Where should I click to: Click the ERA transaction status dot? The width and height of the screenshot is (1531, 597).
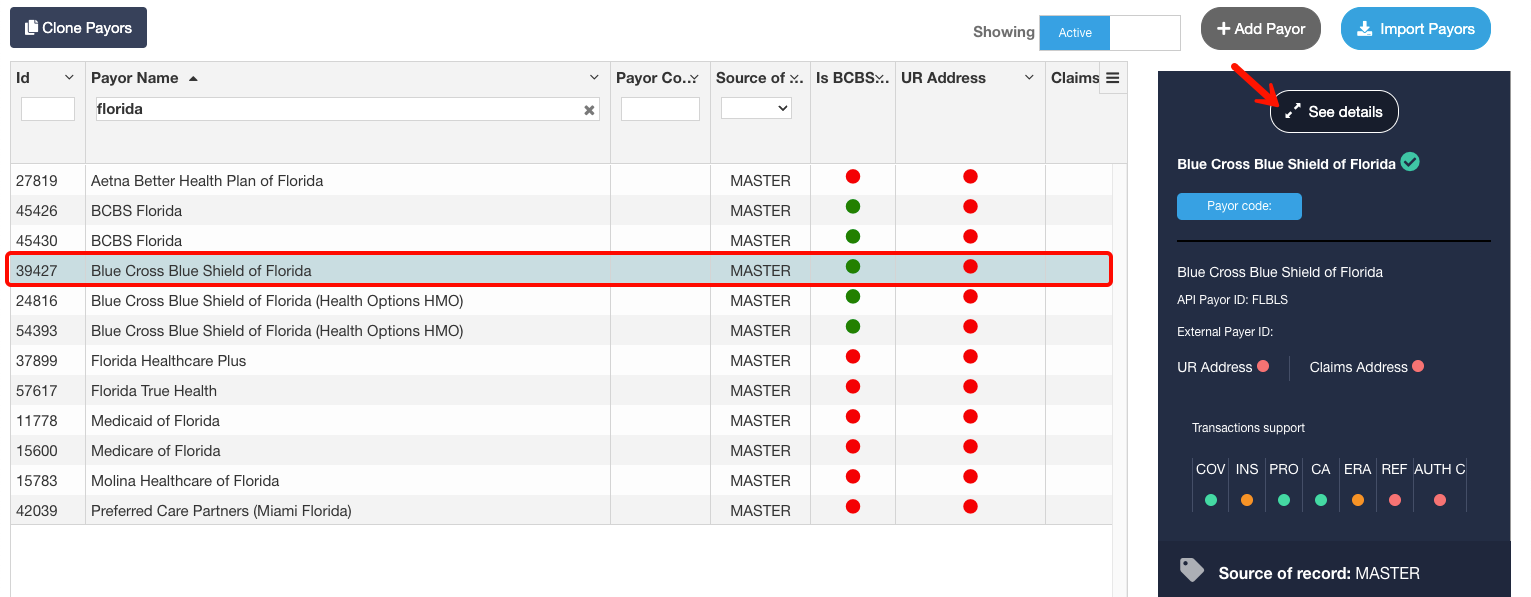point(1357,500)
